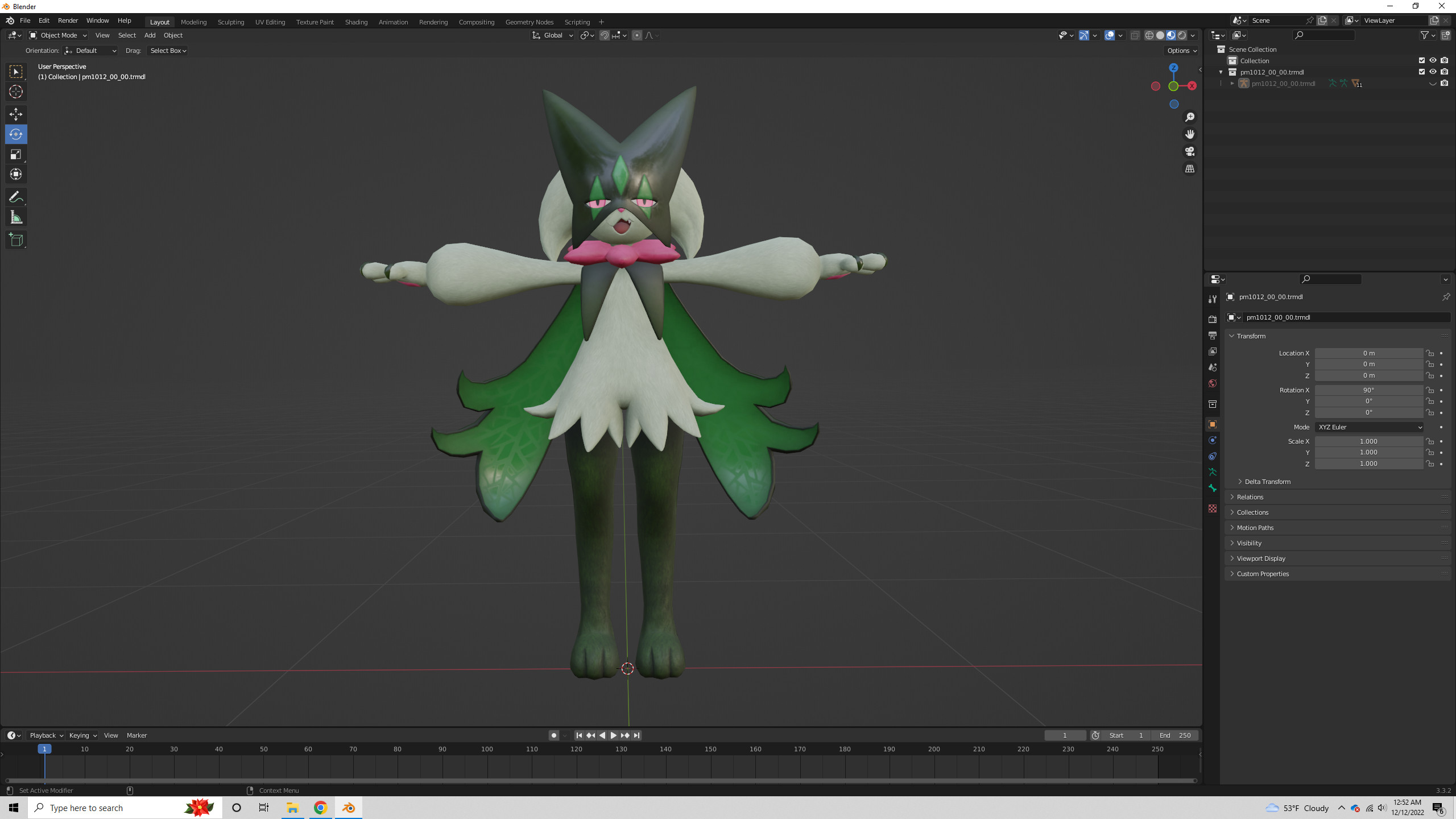The height and width of the screenshot is (819, 1456).
Task: Switch viewport shading to Solid
Action: pyautogui.click(x=1160, y=35)
